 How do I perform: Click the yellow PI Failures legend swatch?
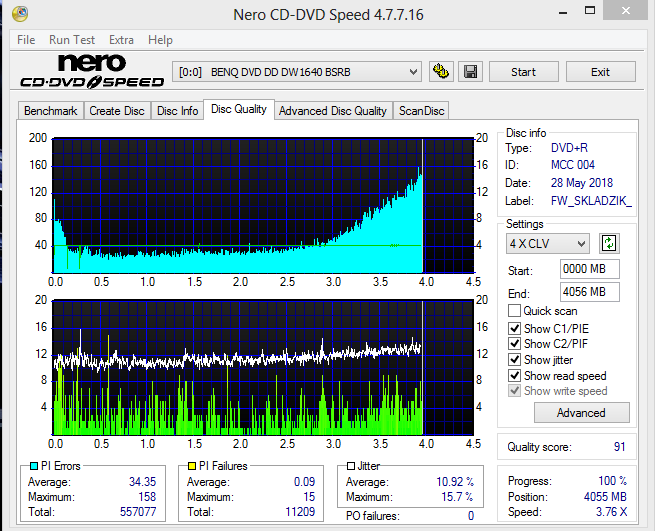tap(192, 466)
